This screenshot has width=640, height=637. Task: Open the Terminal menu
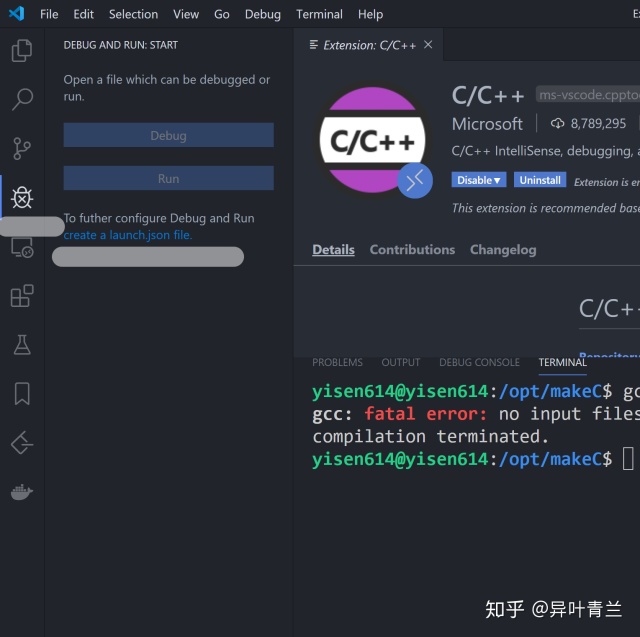pos(319,14)
